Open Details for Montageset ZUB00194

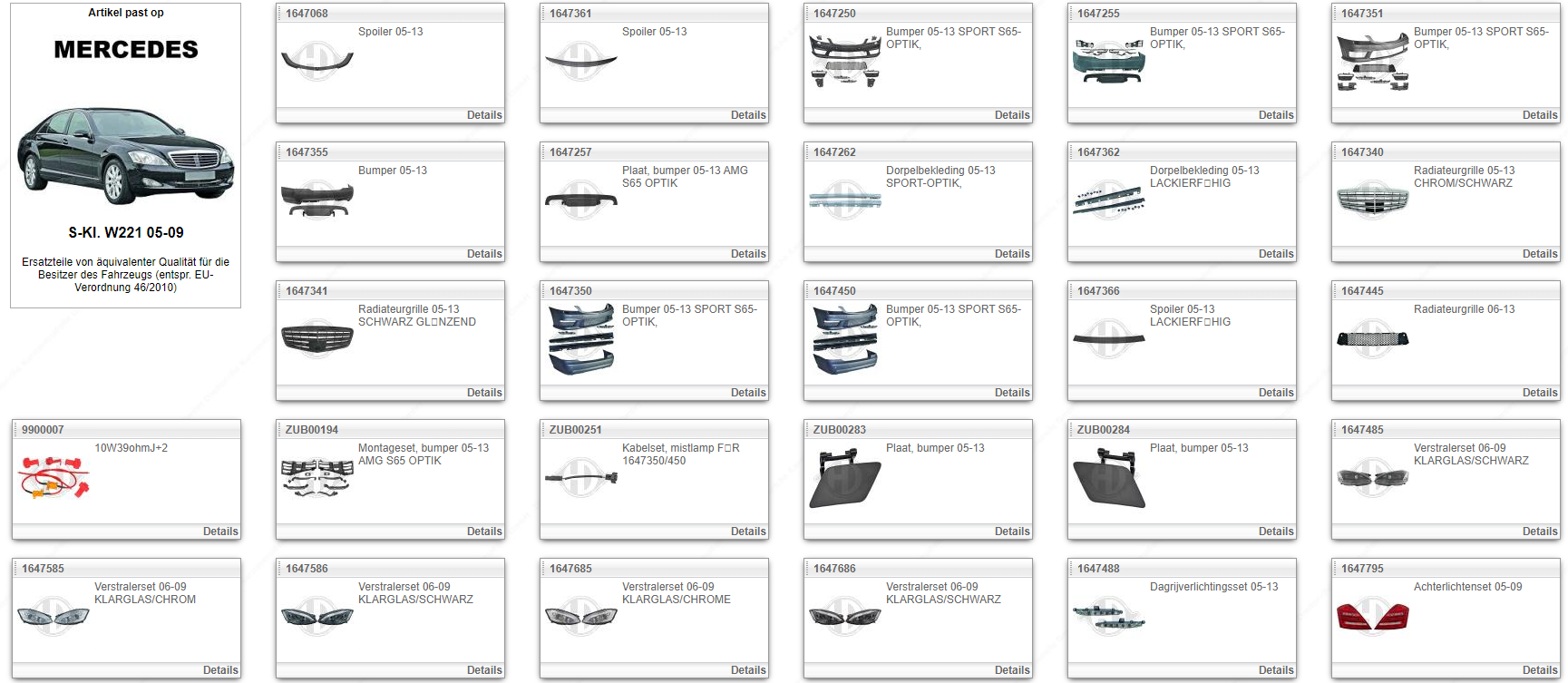[483, 532]
